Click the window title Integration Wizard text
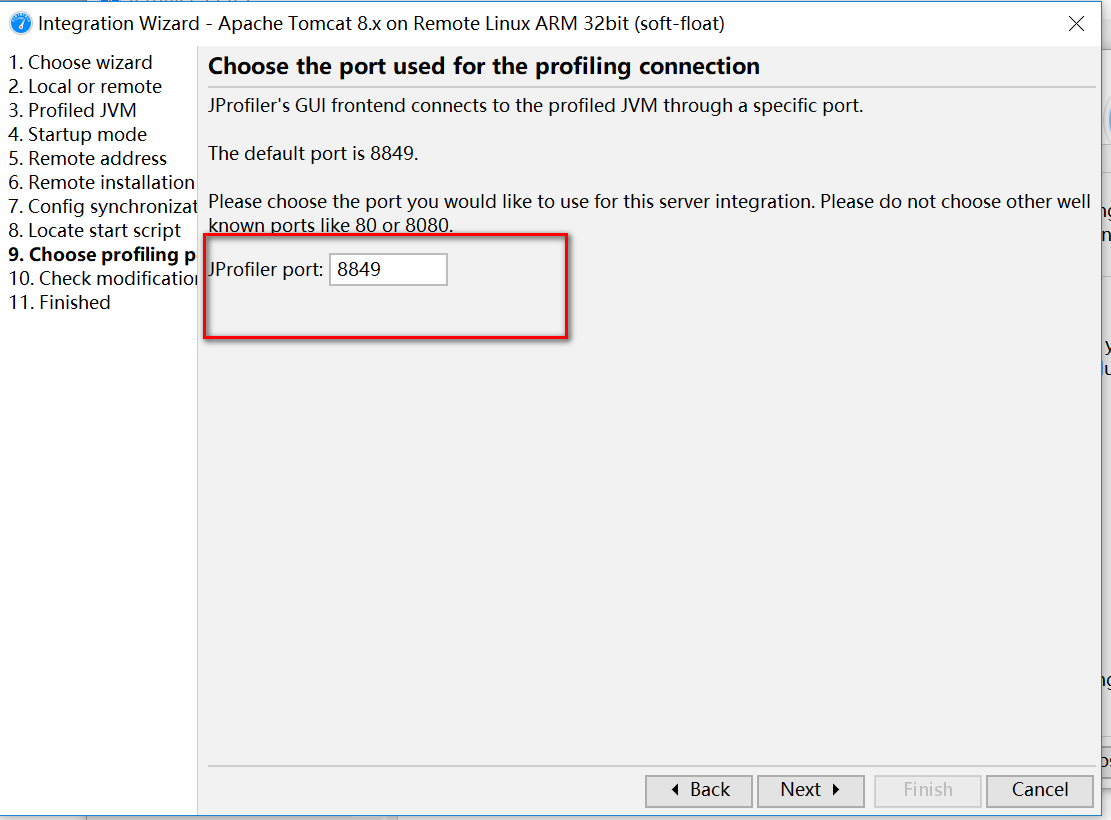Viewport: 1111px width, 820px height. coord(381,23)
